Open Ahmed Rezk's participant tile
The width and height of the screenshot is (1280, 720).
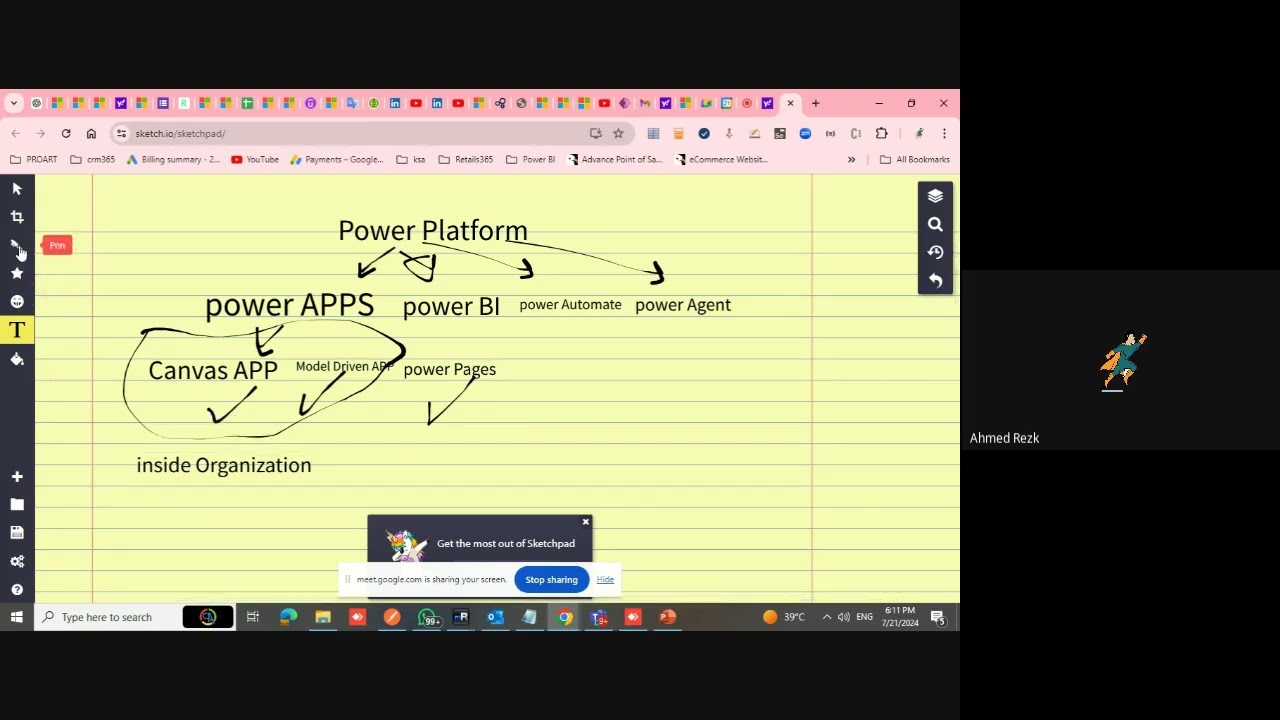point(1120,360)
